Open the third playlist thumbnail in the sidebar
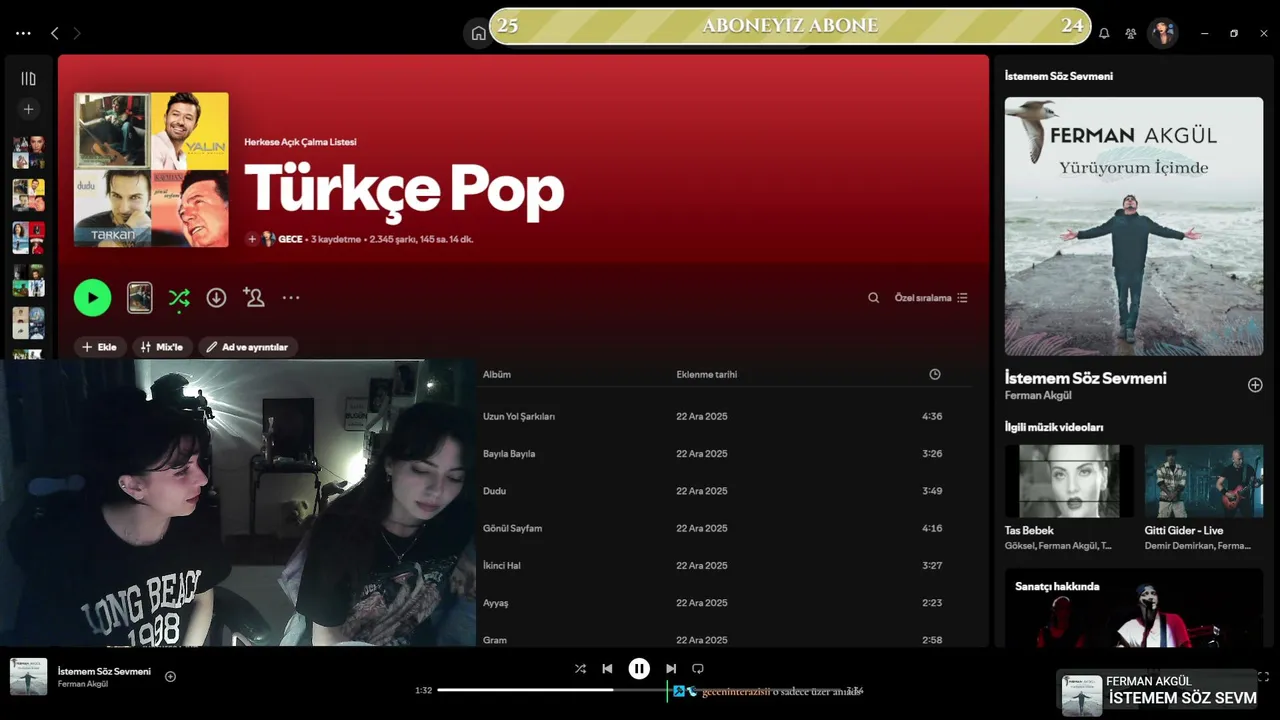1280x720 pixels. pos(28,238)
